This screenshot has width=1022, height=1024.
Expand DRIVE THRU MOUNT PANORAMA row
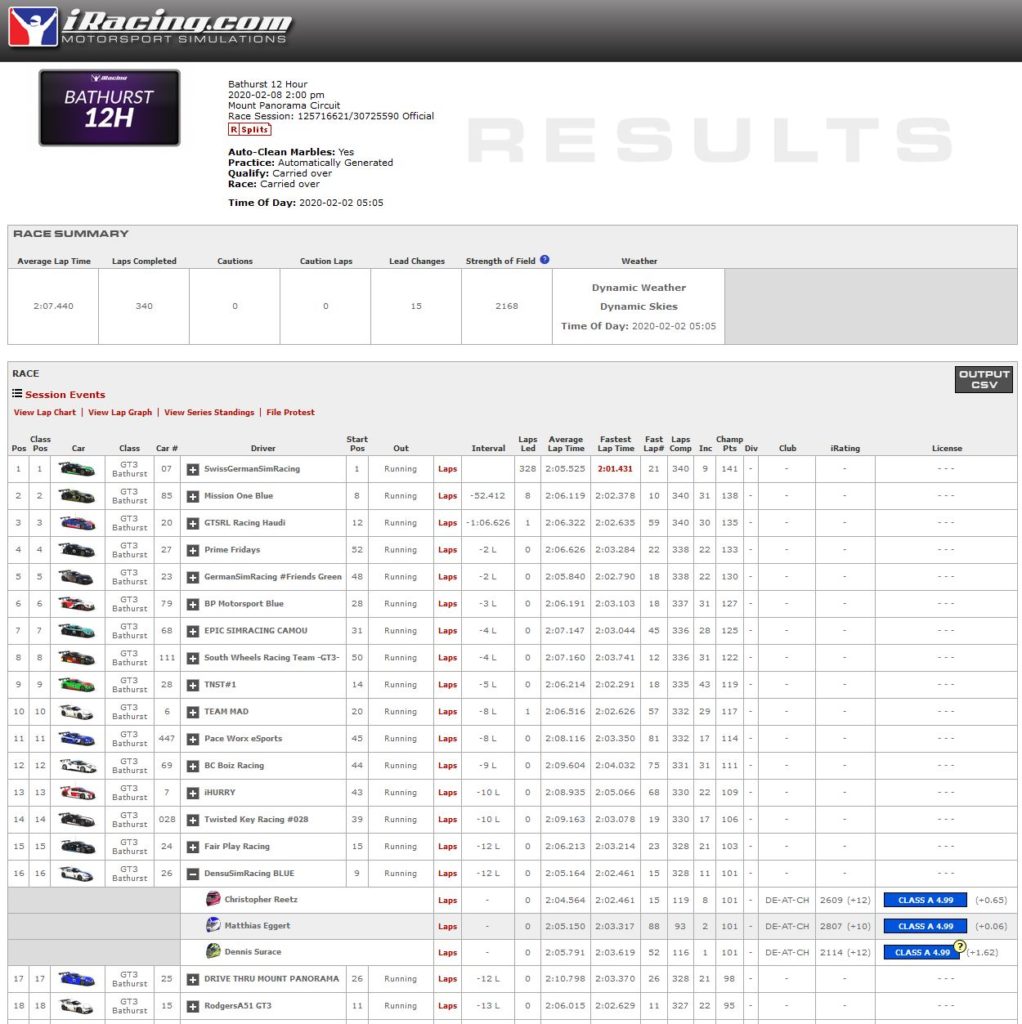[x=193, y=980]
